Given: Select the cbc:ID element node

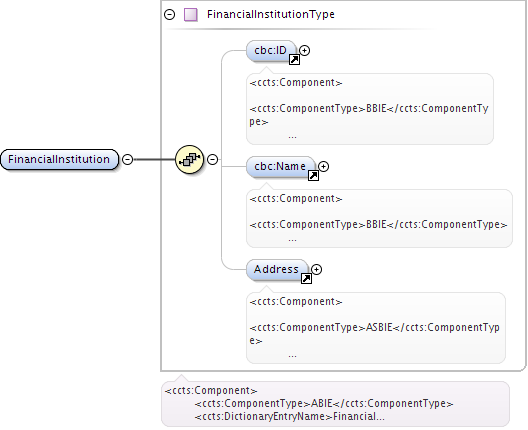Looking at the screenshot, I should coord(271,51).
